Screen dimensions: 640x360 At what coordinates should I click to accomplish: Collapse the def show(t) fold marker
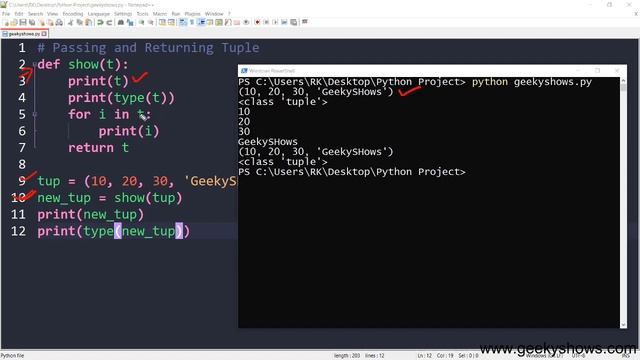coord(35,65)
